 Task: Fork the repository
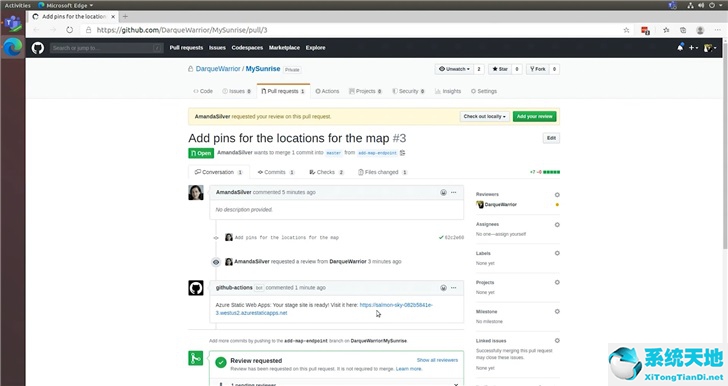pos(538,69)
